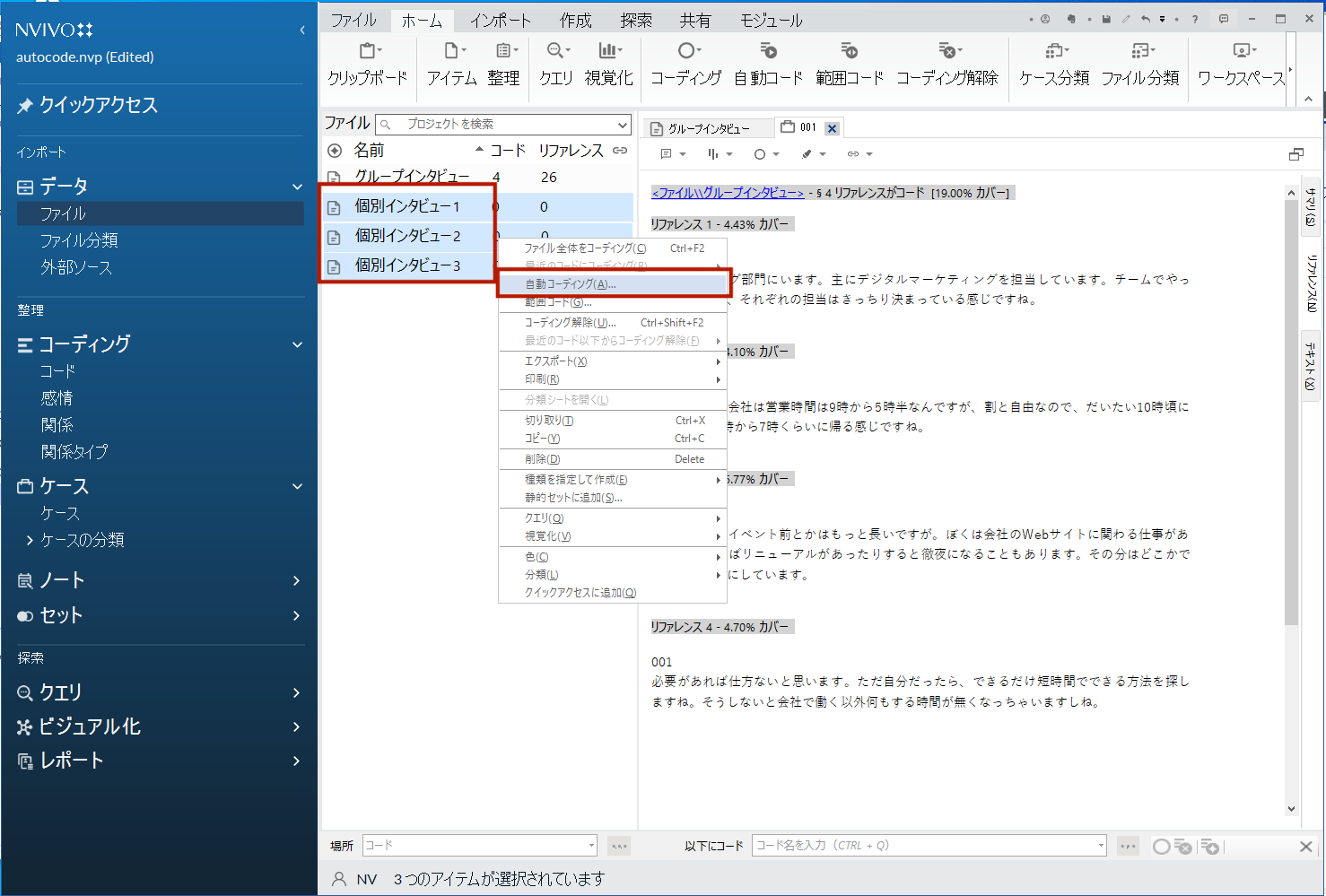Switch to the グループインタビュー document tab
The width and height of the screenshot is (1326, 896).
point(708,128)
